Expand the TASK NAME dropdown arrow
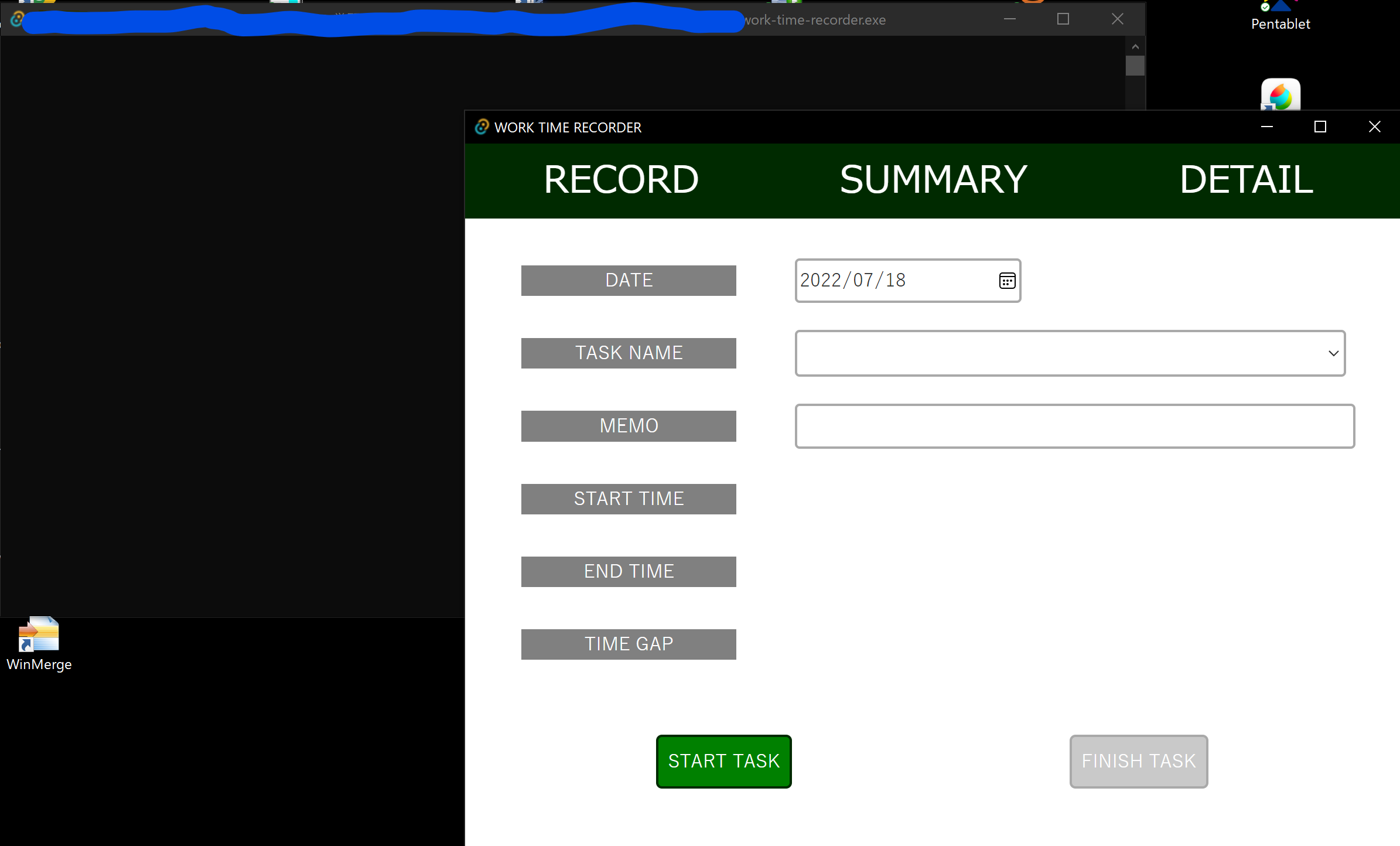 pyautogui.click(x=1333, y=353)
